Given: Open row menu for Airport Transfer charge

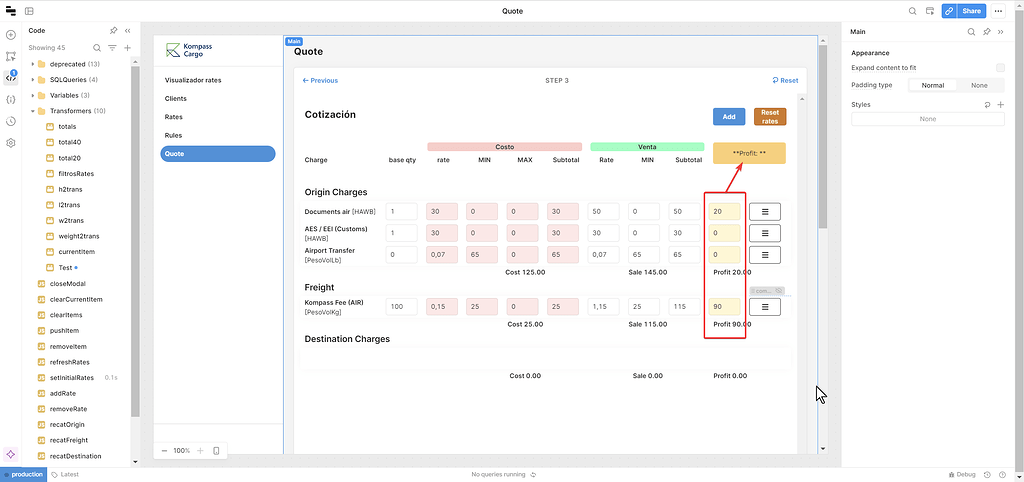Looking at the screenshot, I should 765,255.
